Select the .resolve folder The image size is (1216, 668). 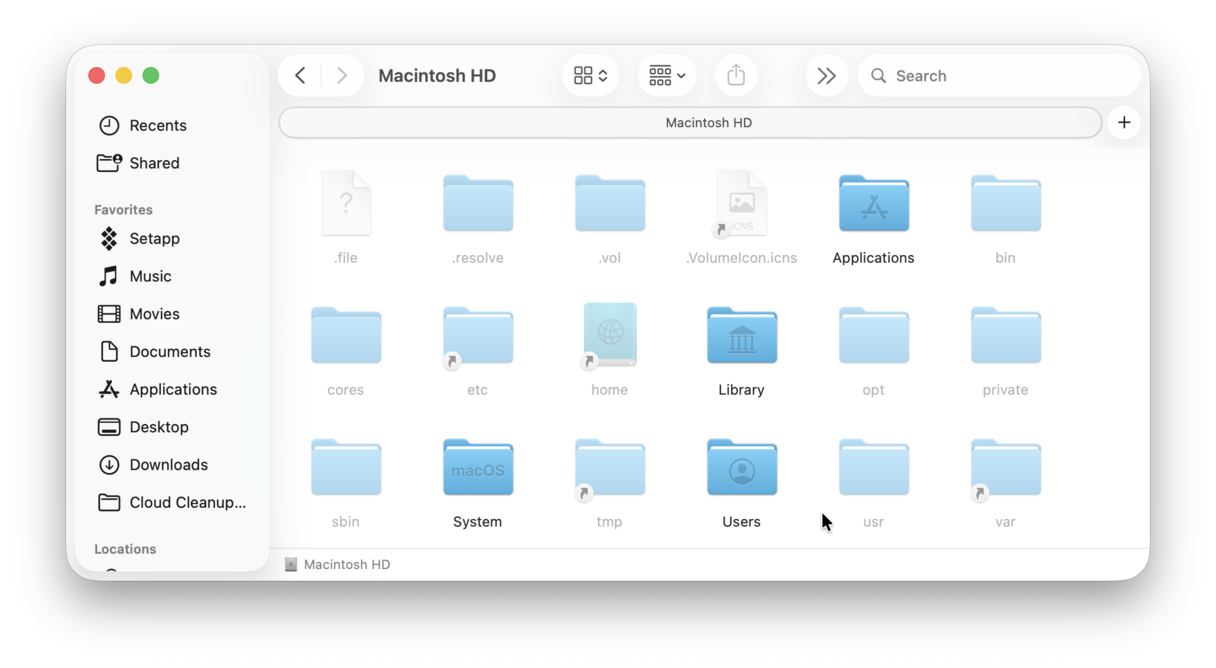click(478, 204)
